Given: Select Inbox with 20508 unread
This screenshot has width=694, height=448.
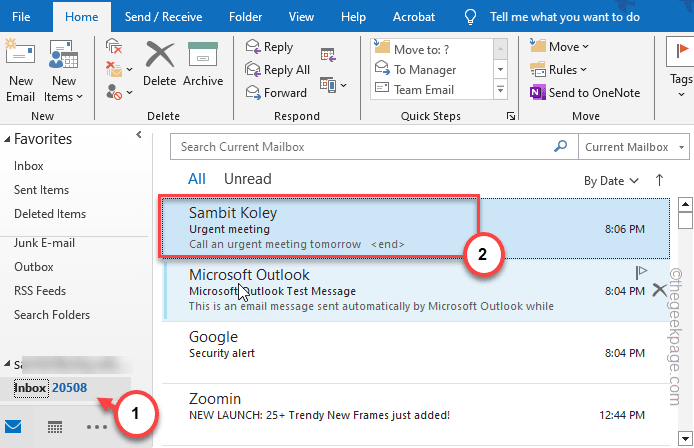Looking at the screenshot, I should [66, 388].
